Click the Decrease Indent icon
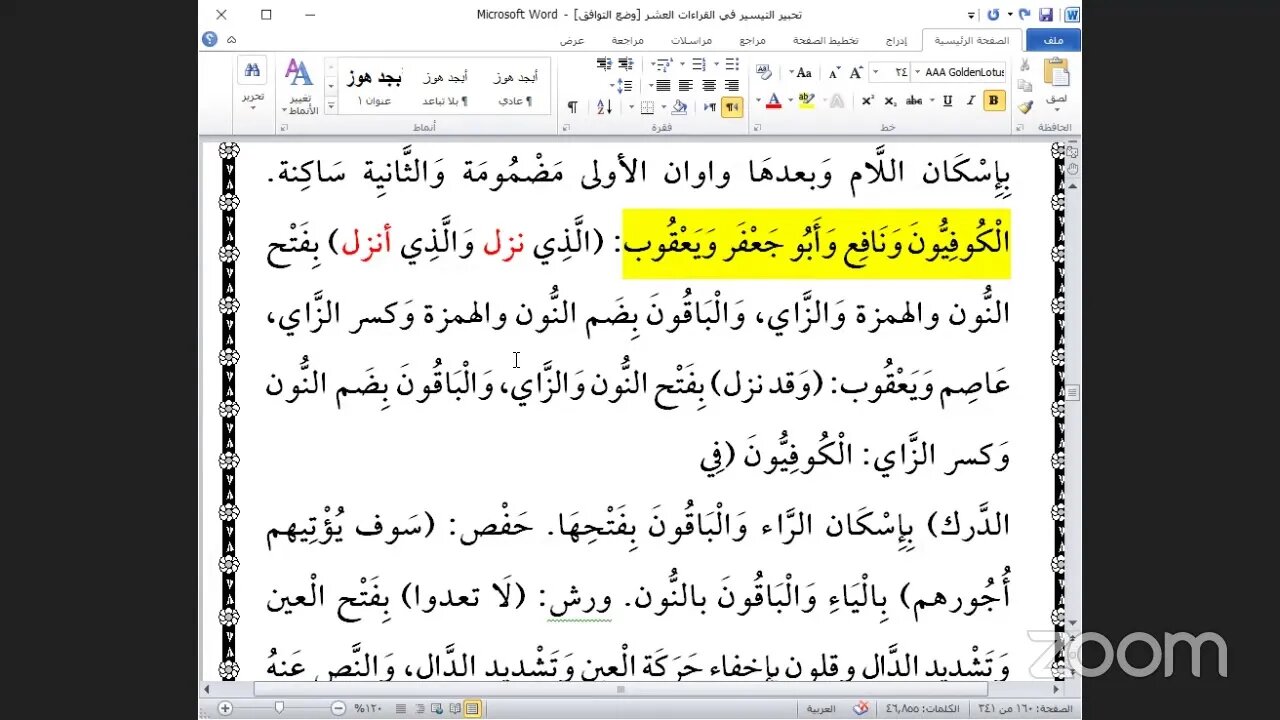Viewport: 1280px width, 720px height. coord(625,64)
